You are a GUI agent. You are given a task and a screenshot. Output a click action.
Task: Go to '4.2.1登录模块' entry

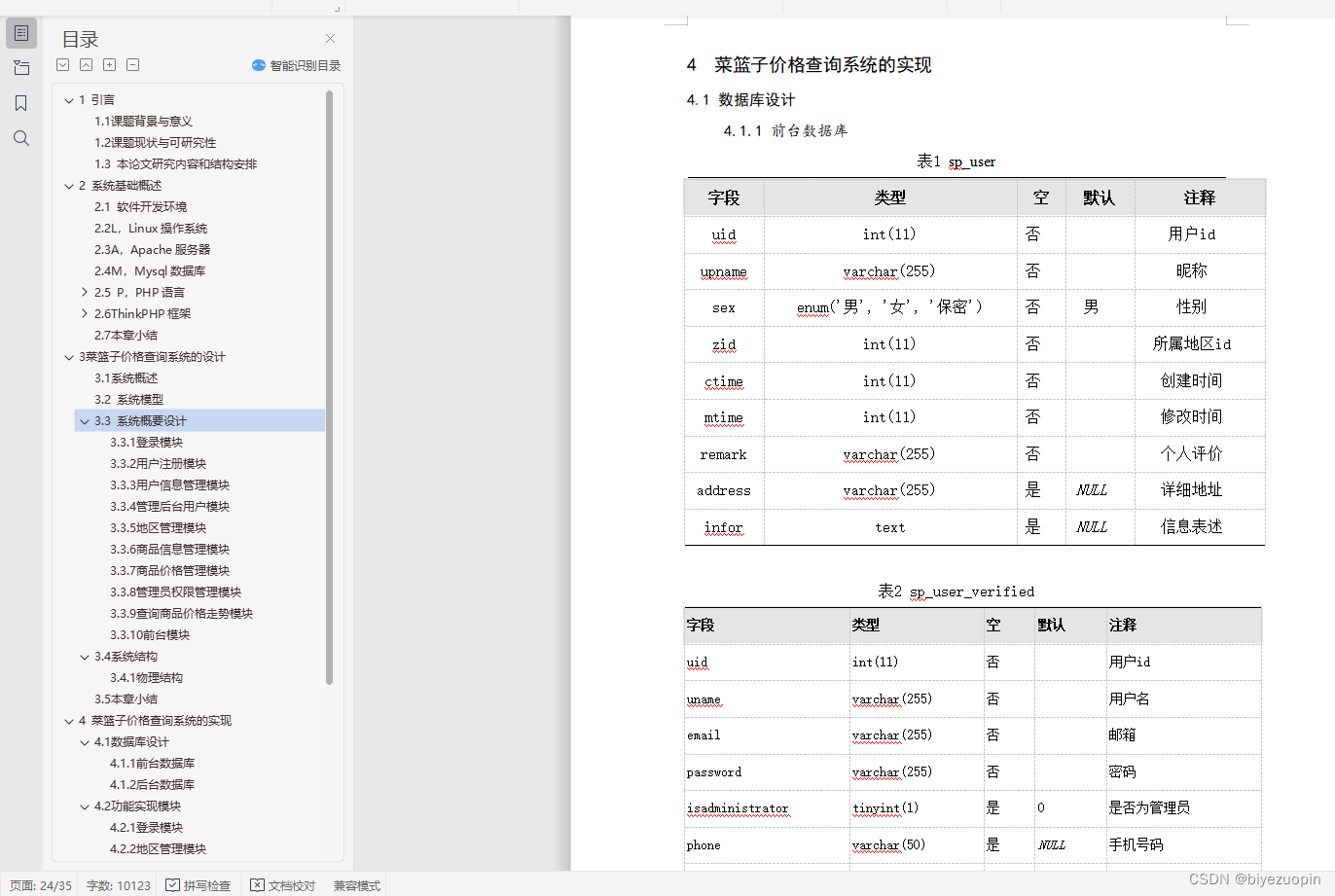tap(146, 828)
